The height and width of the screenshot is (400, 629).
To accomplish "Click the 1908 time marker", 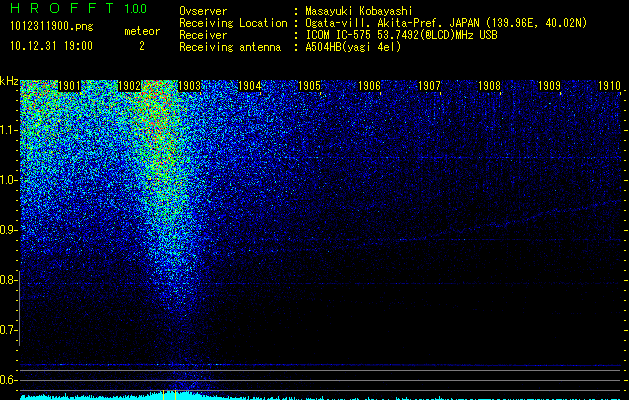I will point(489,86).
